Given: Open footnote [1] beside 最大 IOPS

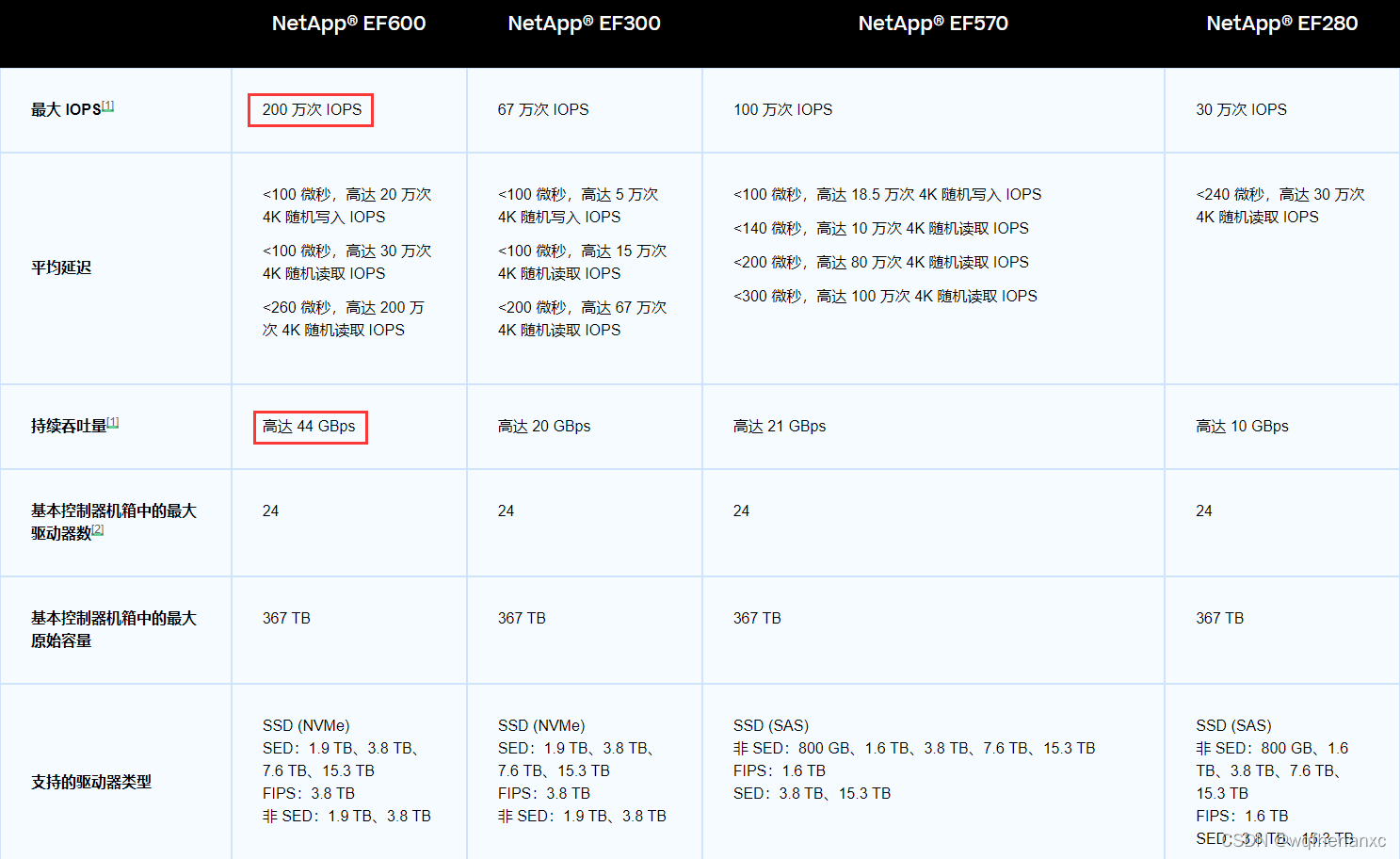Looking at the screenshot, I should coord(107,105).
